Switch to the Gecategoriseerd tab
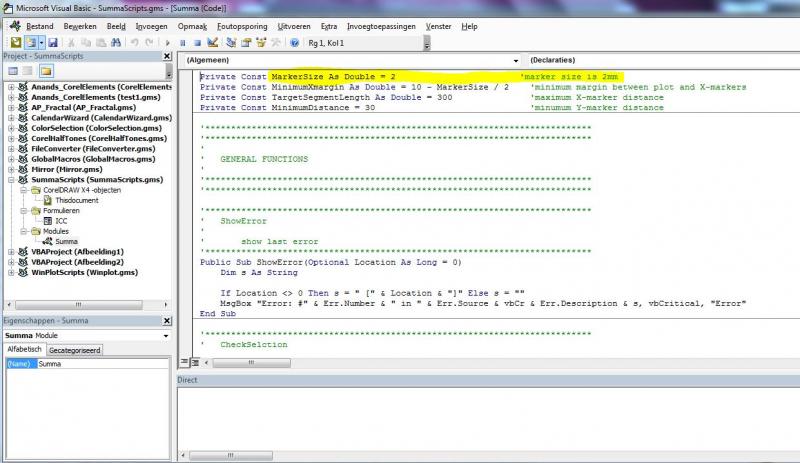 74,350
